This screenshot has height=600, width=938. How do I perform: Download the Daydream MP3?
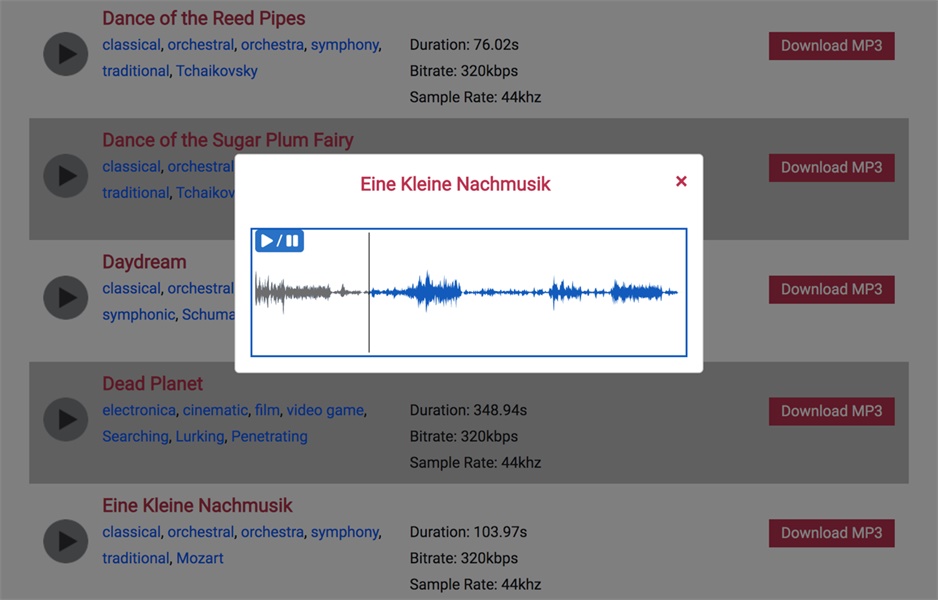[831, 290]
